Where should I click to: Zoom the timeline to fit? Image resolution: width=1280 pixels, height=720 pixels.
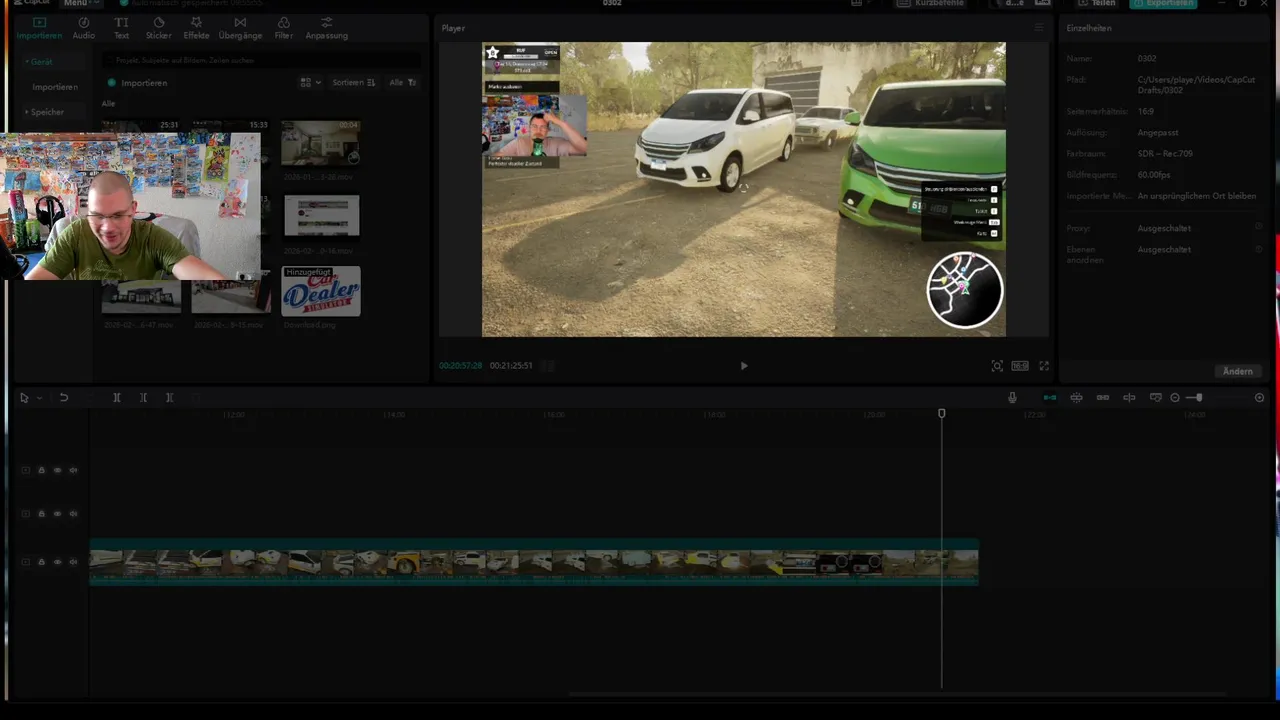(x=1259, y=398)
